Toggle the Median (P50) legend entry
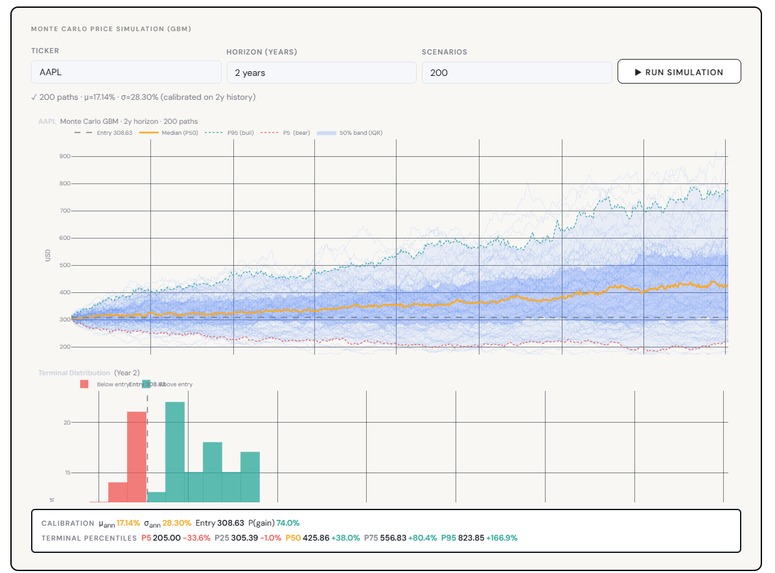The height and width of the screenshot is (573, 775). (x=169, y=133)
